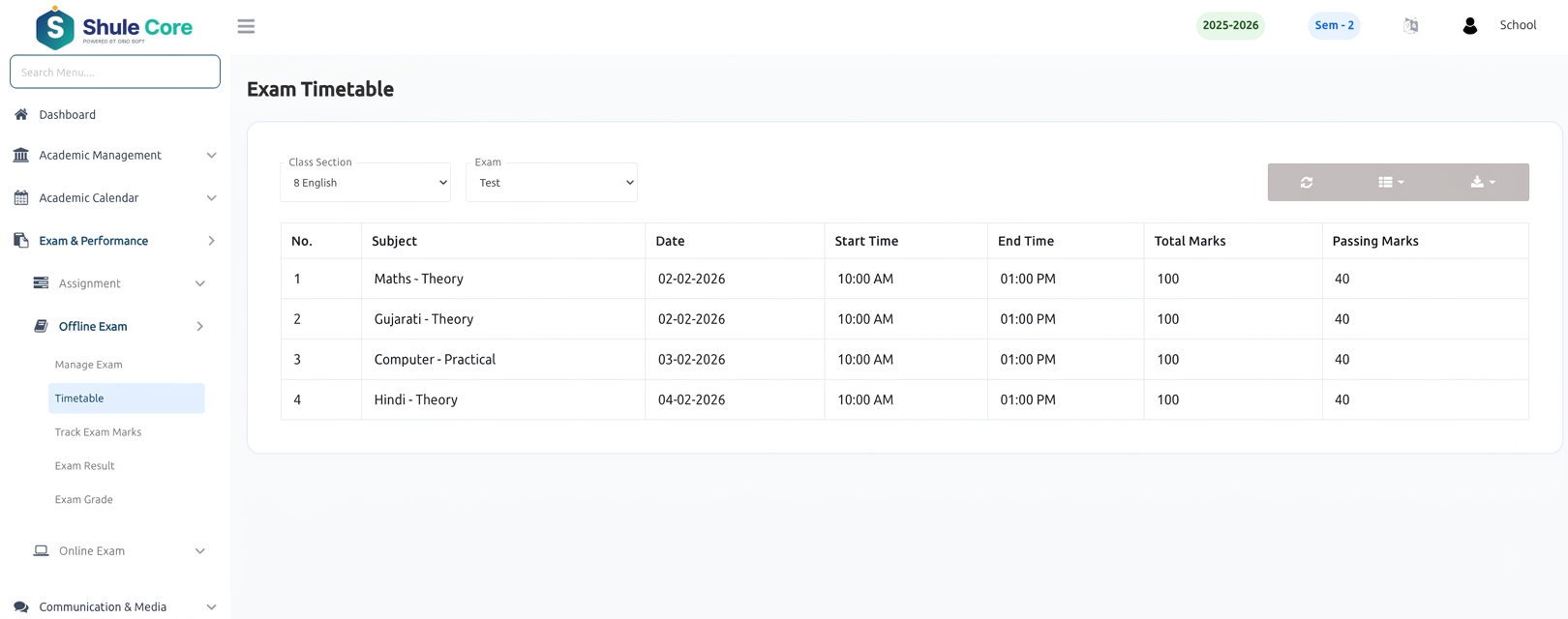Click the refresh table icon button

point(1307,182)
